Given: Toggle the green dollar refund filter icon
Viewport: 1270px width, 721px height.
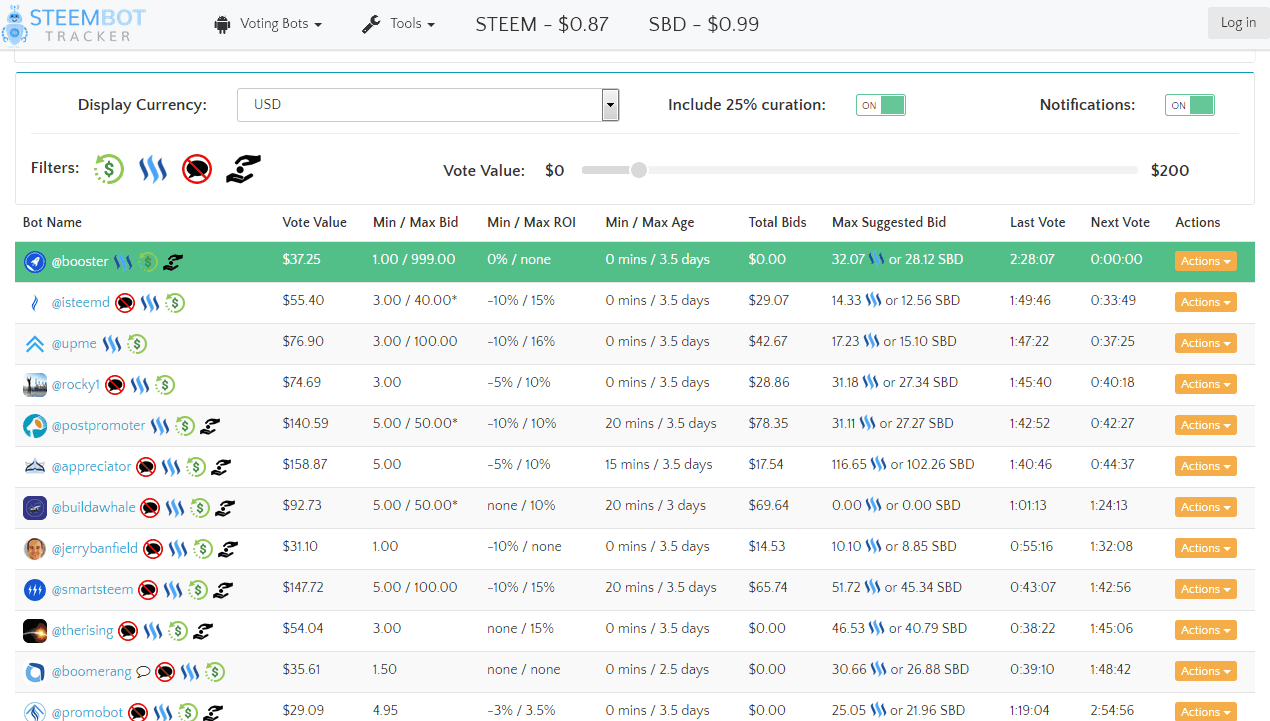Looking at the screenshot, I should 109,169.
